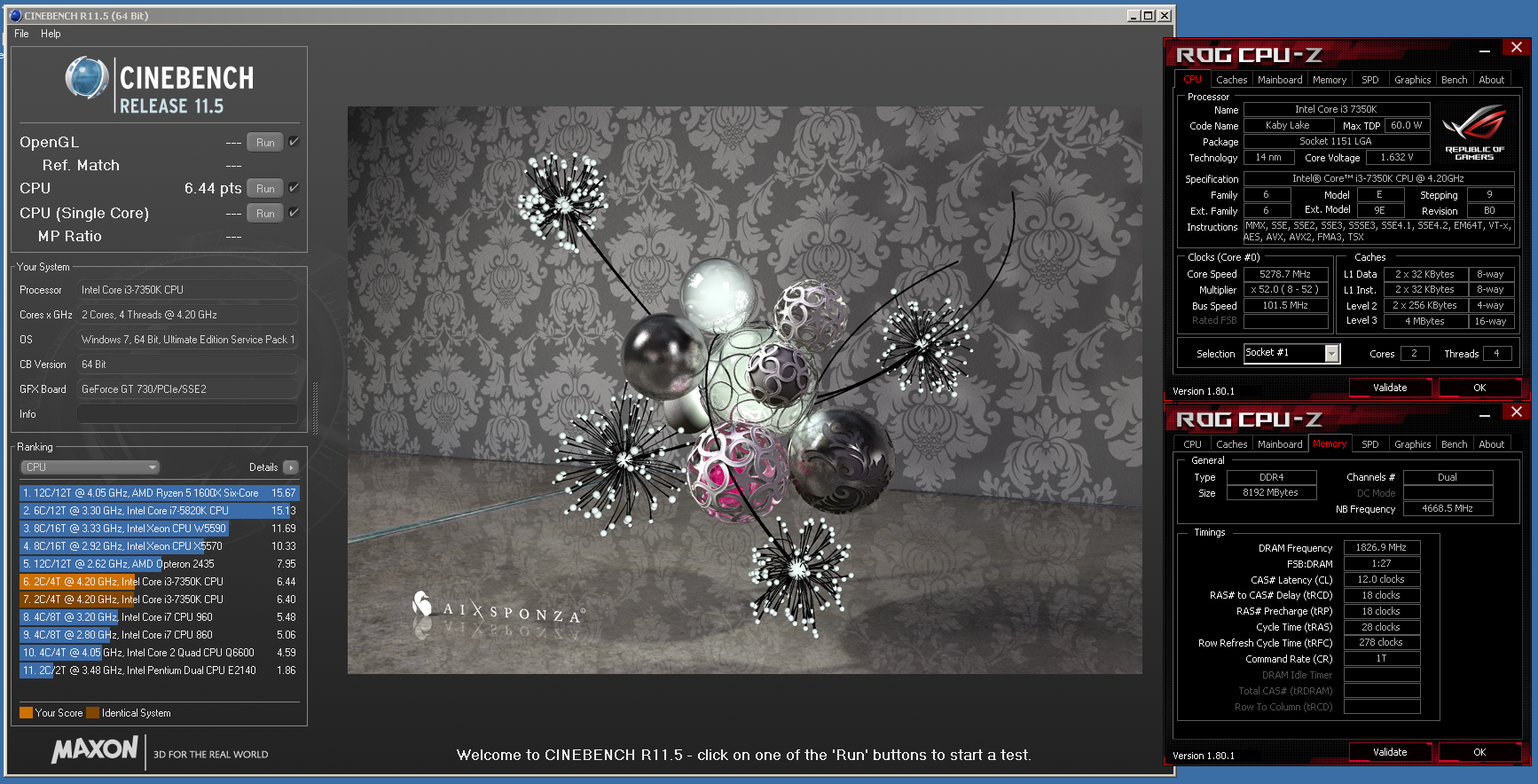Run the CPU Single Core test

264,214
